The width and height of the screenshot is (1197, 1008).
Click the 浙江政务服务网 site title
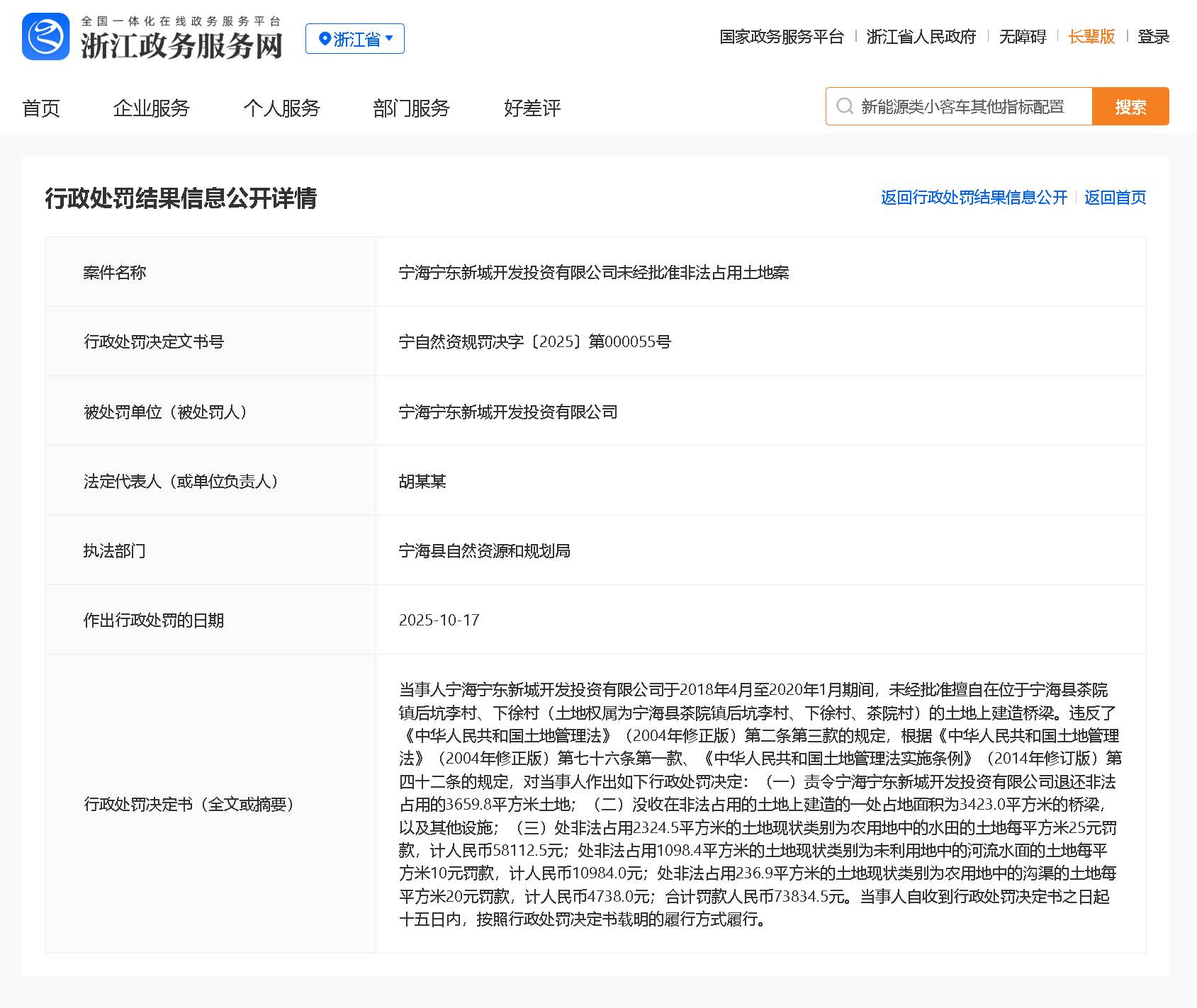[x=181, y=45]
